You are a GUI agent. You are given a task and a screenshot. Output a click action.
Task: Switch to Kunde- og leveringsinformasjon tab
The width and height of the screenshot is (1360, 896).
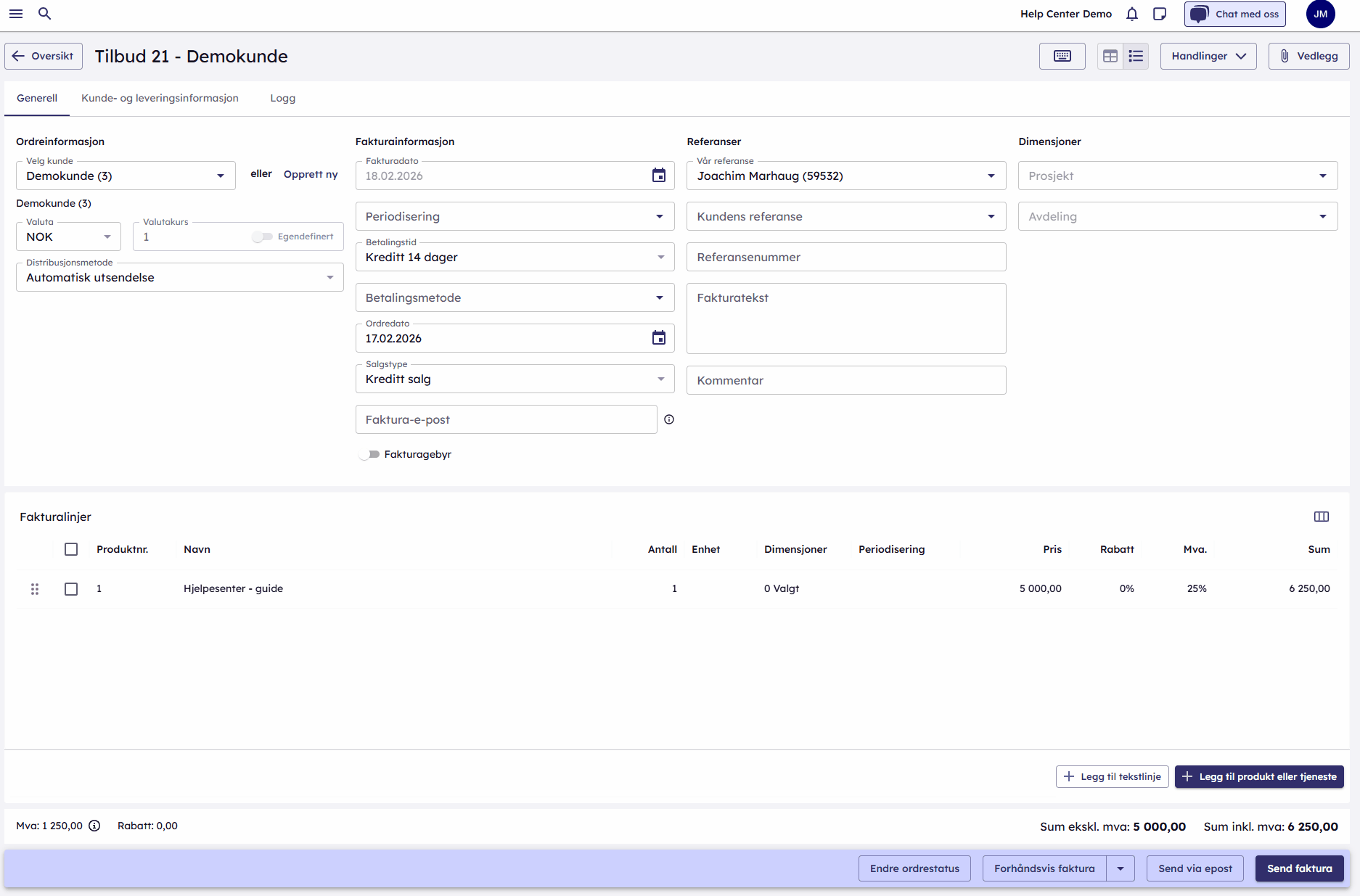[160, 98]
